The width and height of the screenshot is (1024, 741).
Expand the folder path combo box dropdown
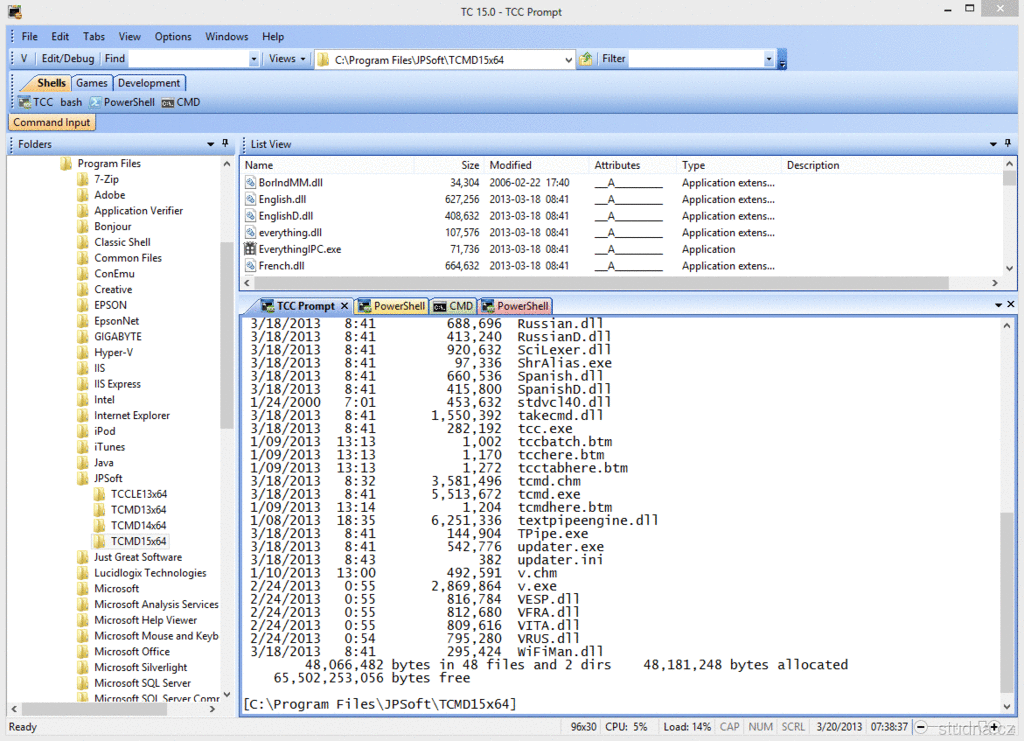(567, 60)
